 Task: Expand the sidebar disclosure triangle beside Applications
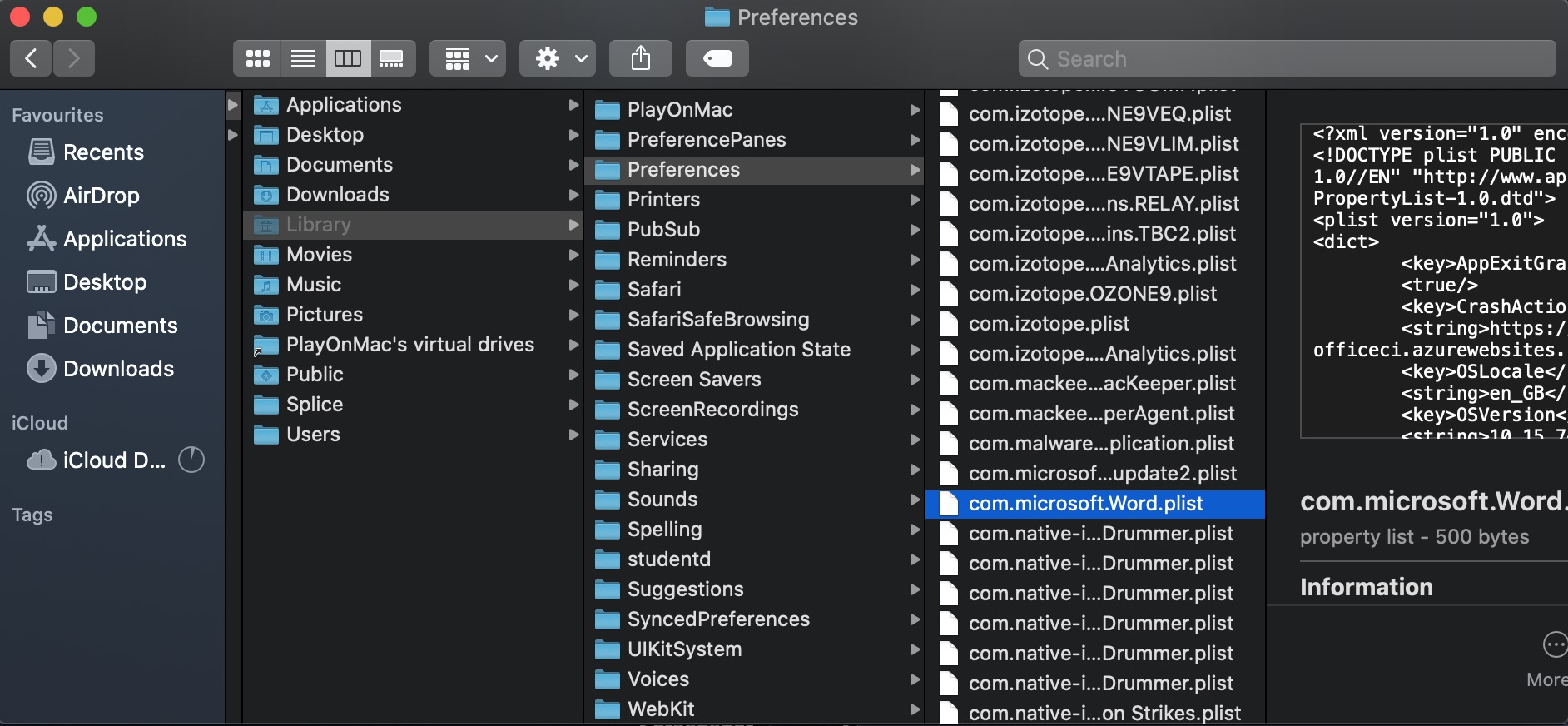point(233,105)
